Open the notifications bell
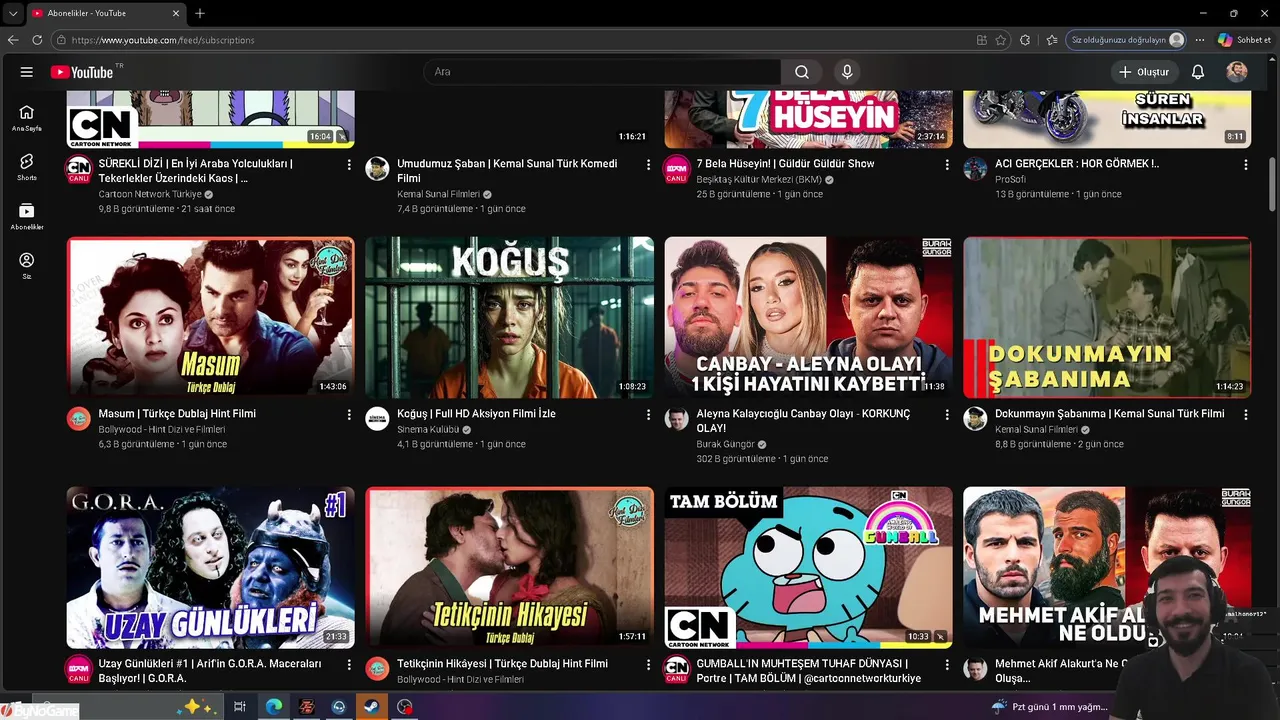The width and height of the screenshot is (1280, 720). (1198, 72)
